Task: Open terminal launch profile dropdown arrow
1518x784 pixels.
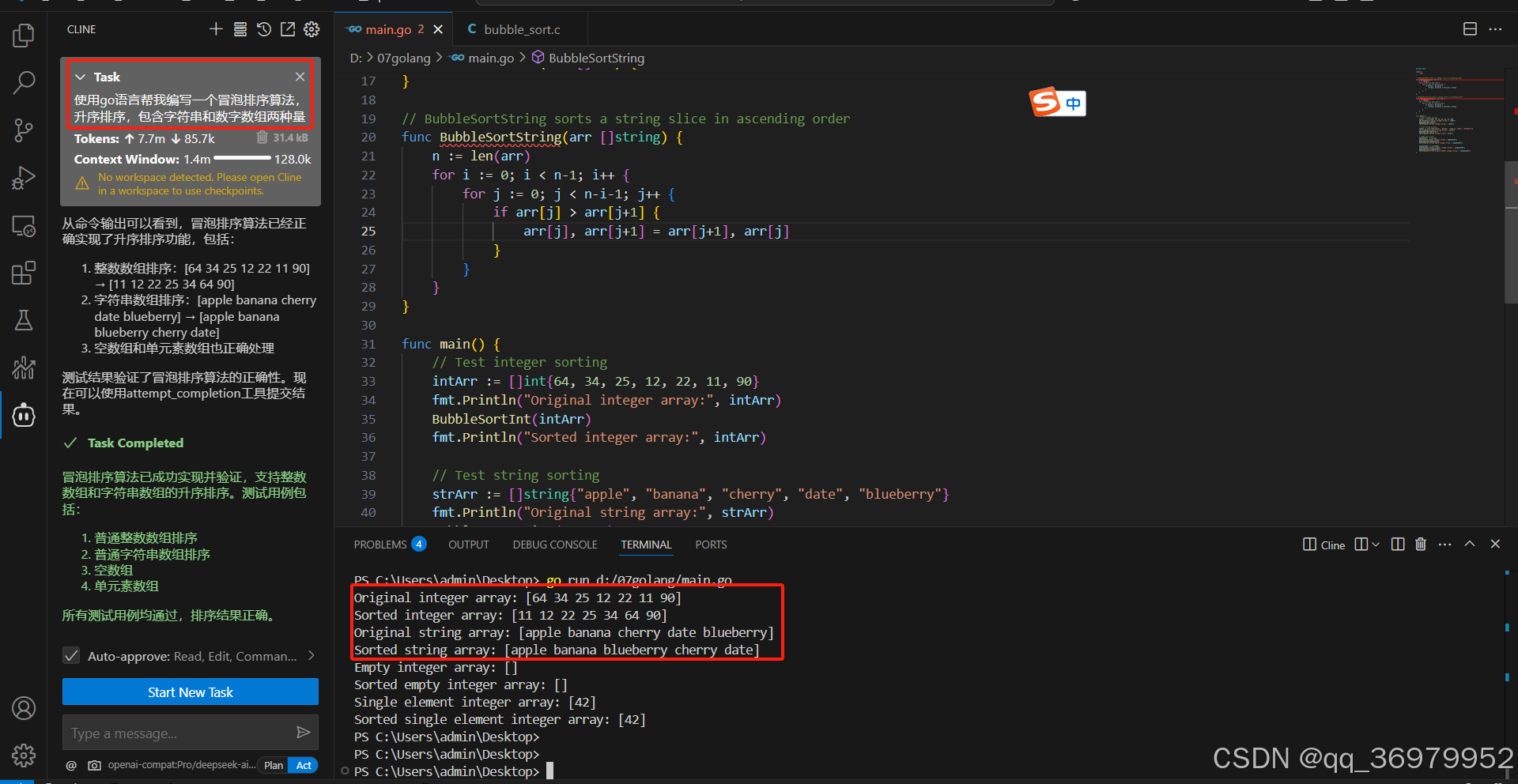Action: coord(1376,545)
